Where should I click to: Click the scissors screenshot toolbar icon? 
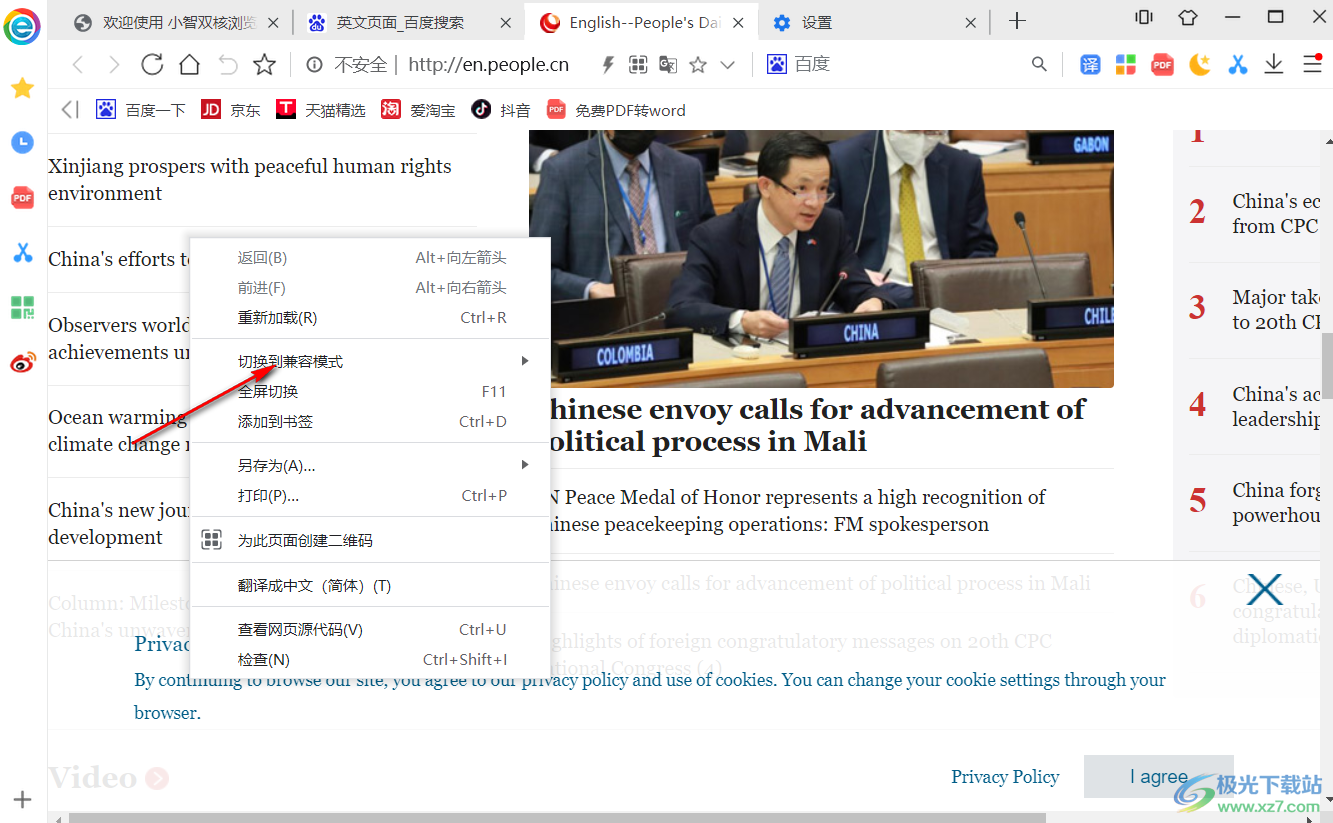[x=1238, y=65]
